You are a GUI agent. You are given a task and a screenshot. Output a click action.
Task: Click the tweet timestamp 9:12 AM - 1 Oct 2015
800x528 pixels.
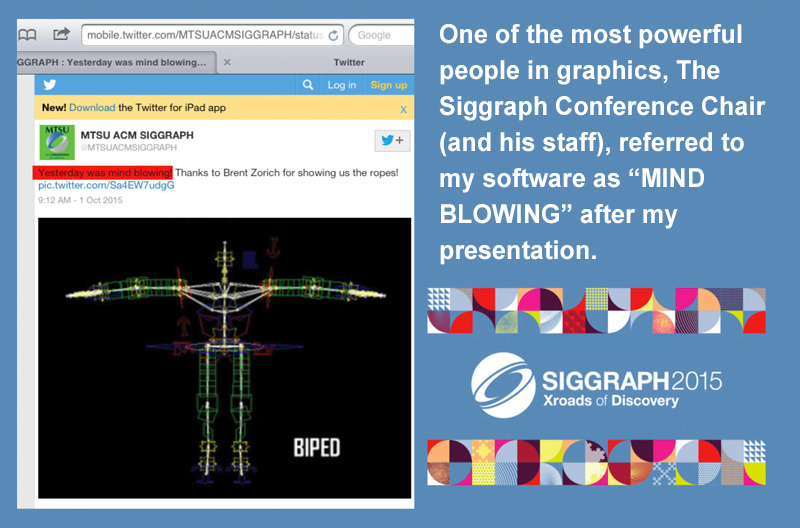point(80,200)
